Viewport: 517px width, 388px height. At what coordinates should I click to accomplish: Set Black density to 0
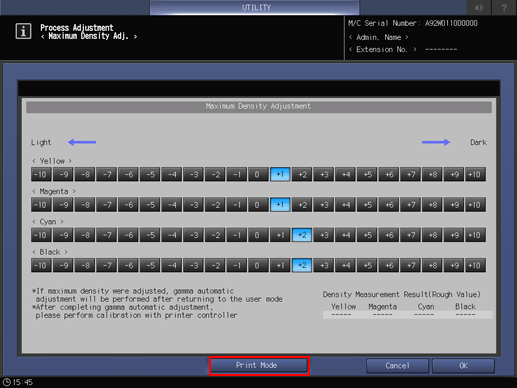(x=258, y=265)
